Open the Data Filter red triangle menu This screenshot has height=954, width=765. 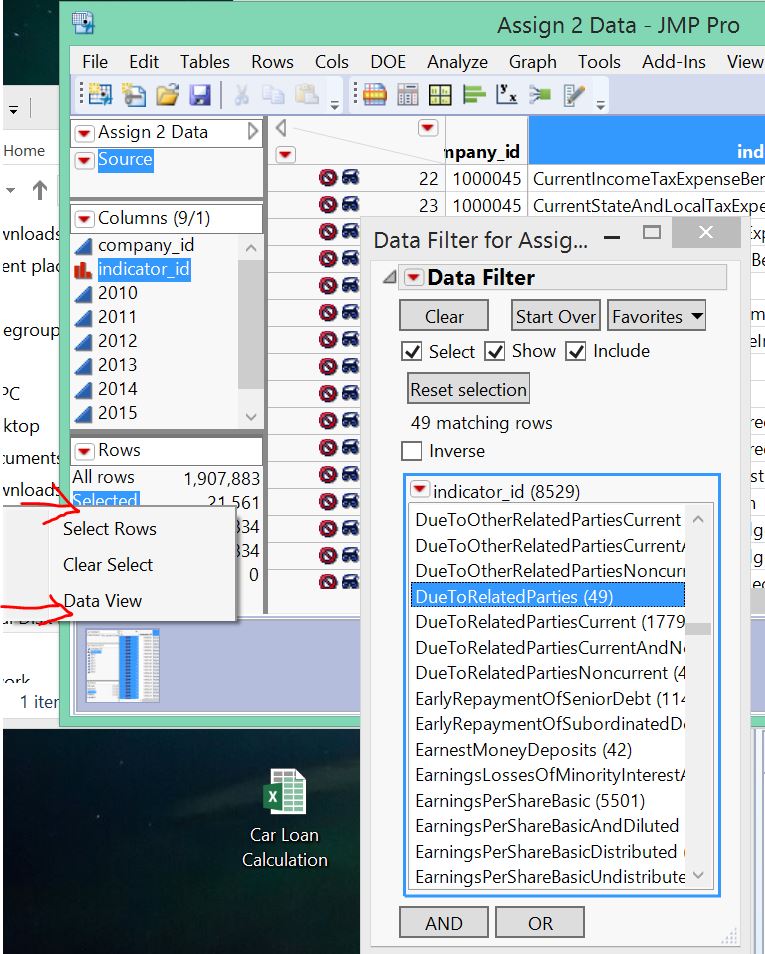[x=414, y=278]
